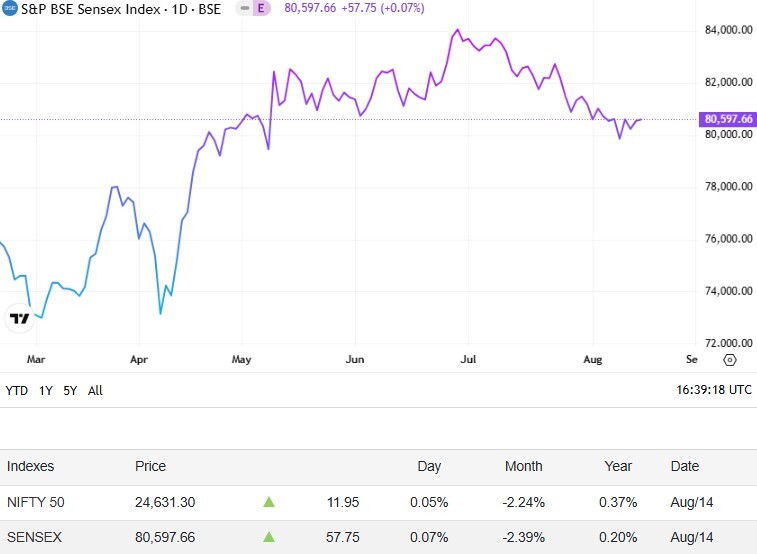Sort table by Year column header
Viewport: 757px width, 554px height.
pyautogui.click(x=618, y=466)
